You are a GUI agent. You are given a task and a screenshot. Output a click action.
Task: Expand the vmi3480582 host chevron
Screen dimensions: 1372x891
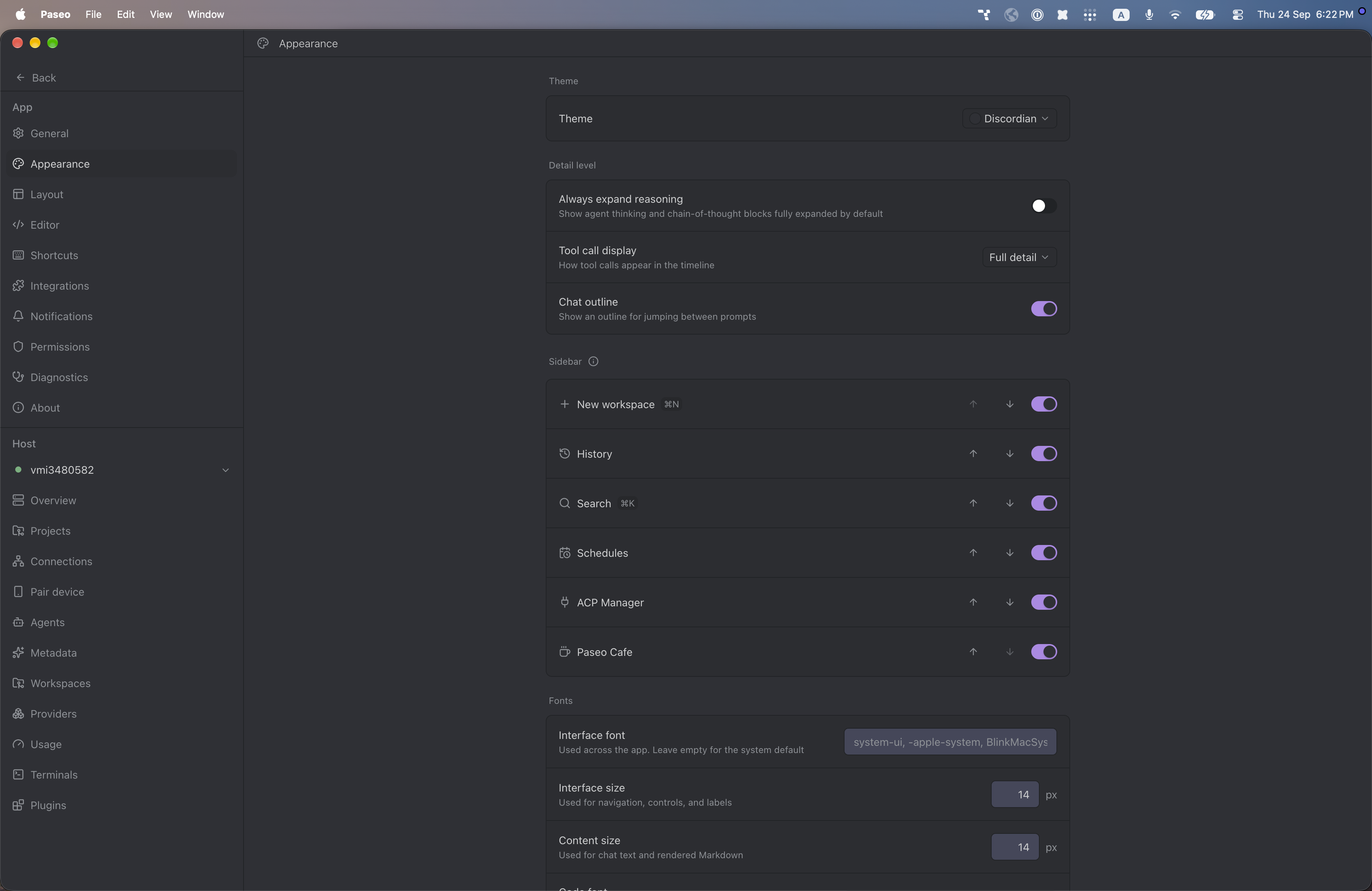(x=225, y=470)
